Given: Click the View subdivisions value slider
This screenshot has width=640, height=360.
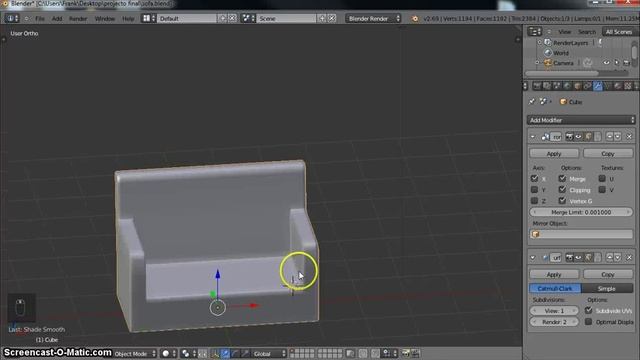Looking at the screenshot, I should [554, 311].
